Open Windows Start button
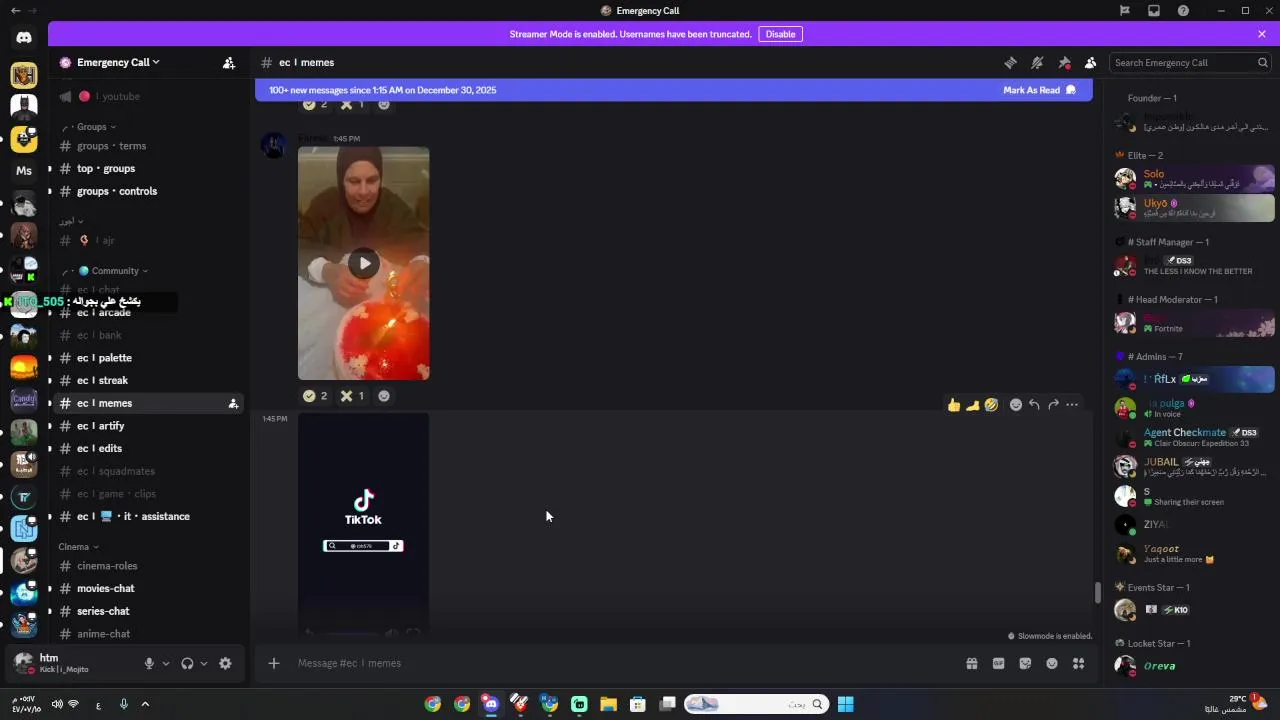The height and width of the screenshot is (720, 1280). tap(846, 704)
